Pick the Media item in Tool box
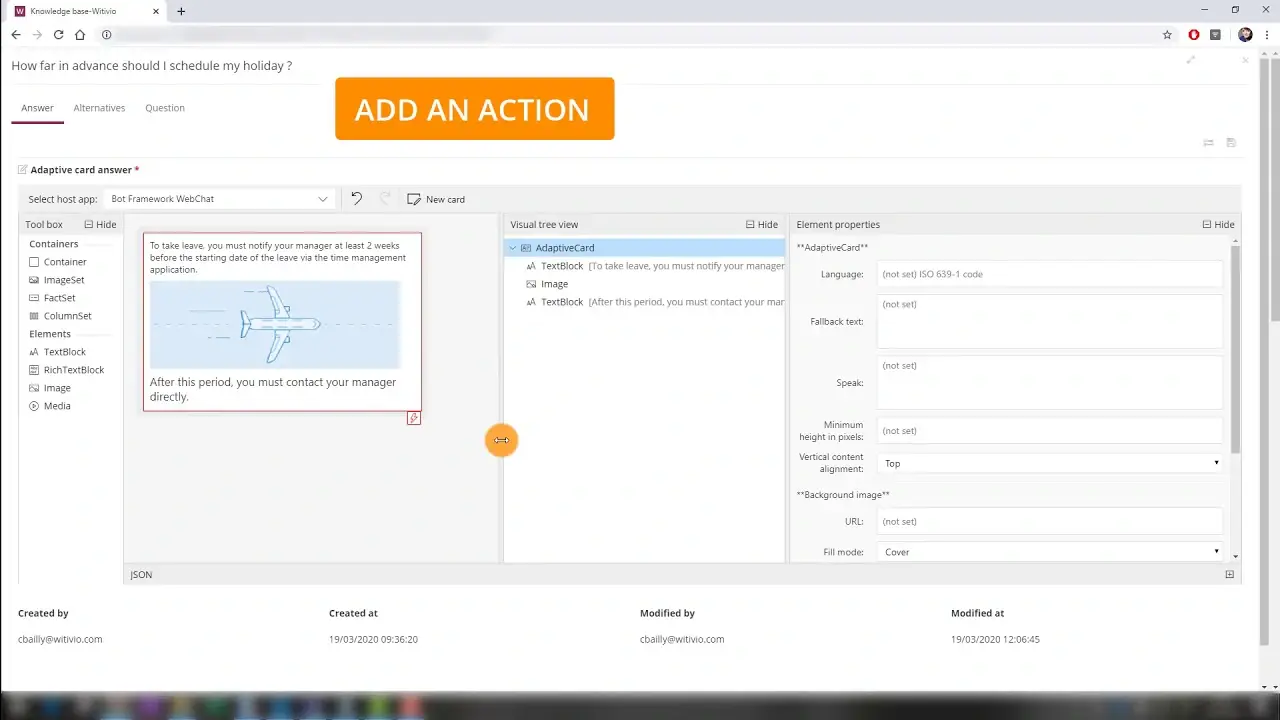 point(50,406)
